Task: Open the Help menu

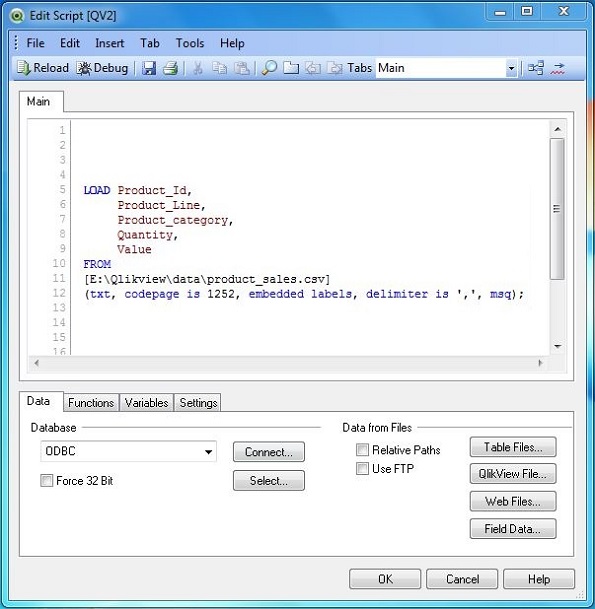Action: tap(232, 43)
